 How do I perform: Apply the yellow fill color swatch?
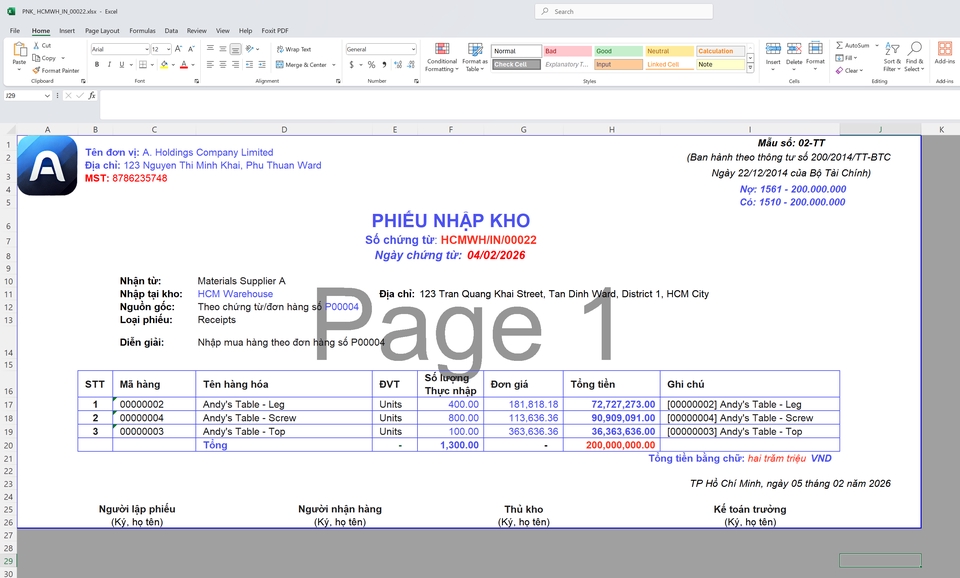161,65
